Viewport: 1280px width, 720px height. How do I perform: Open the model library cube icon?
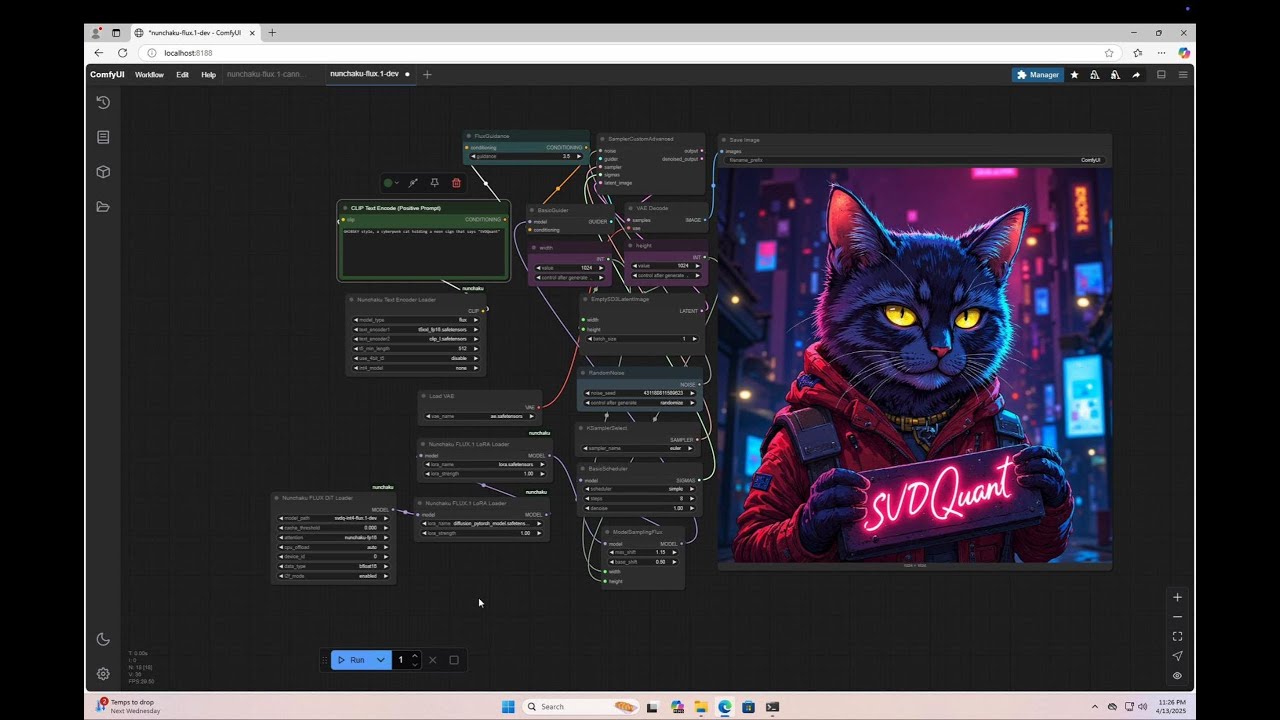pyautogui.click(x=102, y=172)
